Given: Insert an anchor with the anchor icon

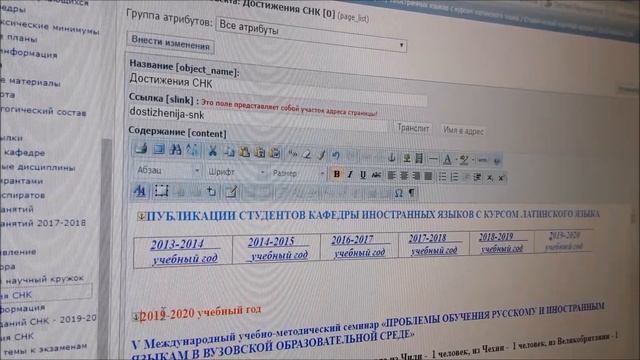Looking at the screenshot, I should (391, 157).
